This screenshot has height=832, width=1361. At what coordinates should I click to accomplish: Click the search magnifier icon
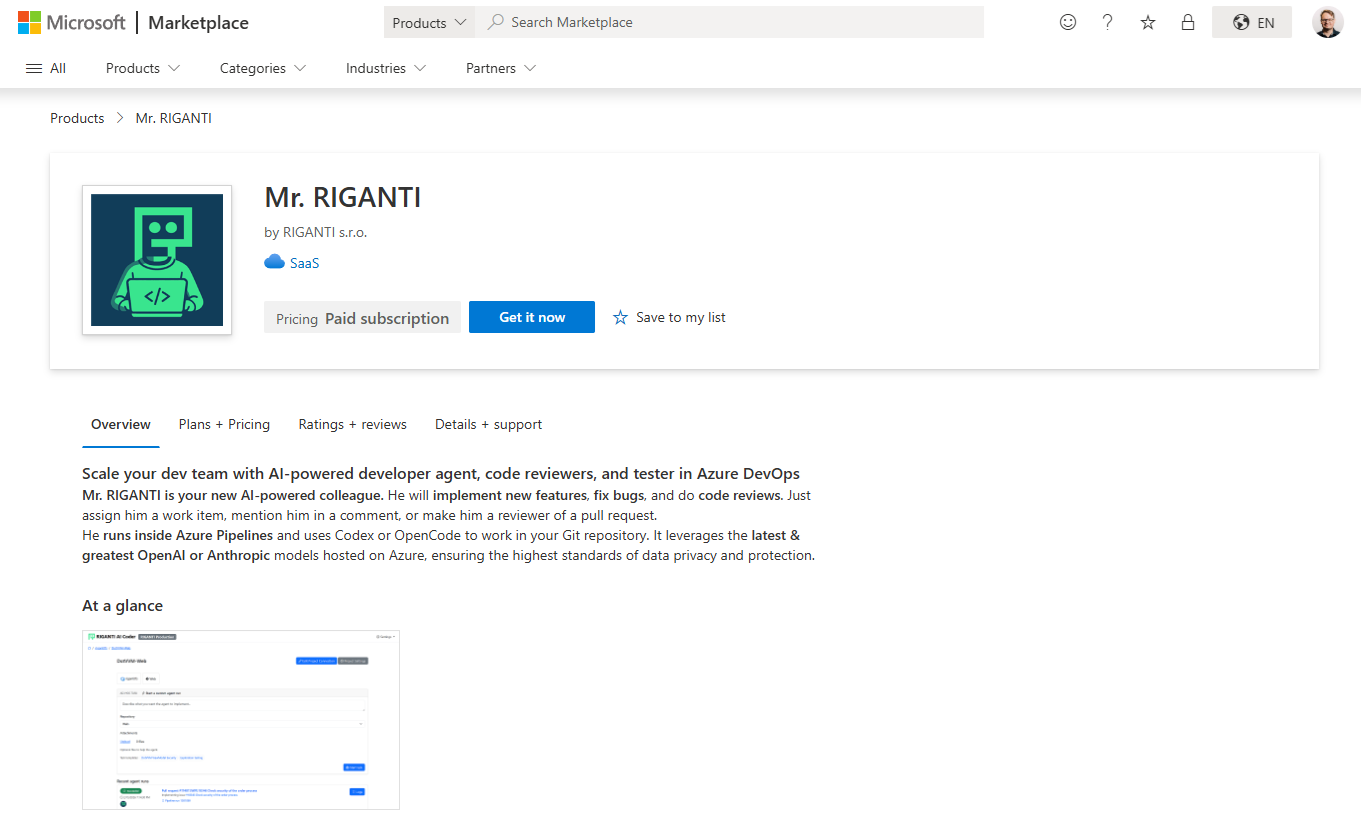click(495, 21)
